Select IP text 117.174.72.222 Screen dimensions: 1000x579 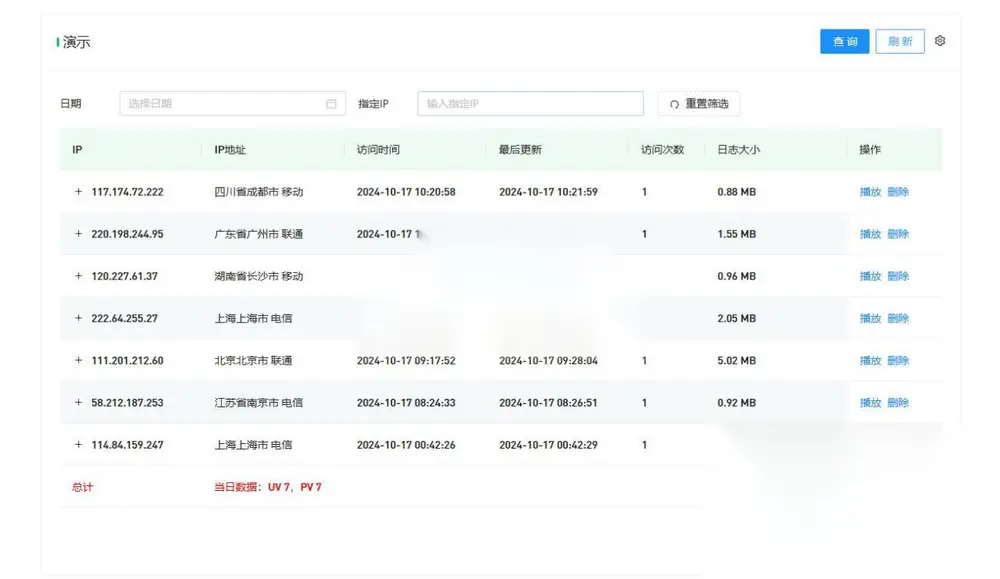click(128, 192)
